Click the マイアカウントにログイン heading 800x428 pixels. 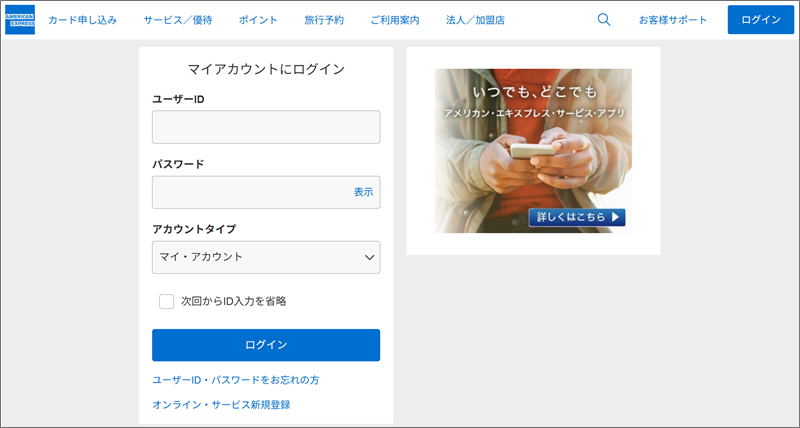266,69
